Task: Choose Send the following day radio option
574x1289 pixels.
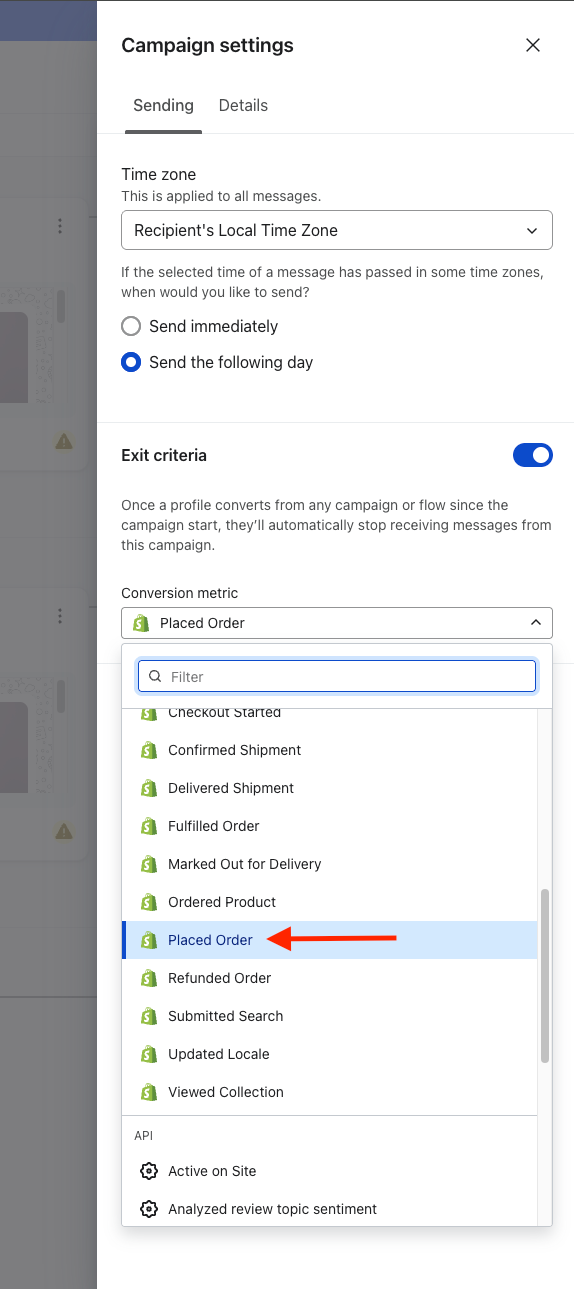Action: tap(131, 362)
